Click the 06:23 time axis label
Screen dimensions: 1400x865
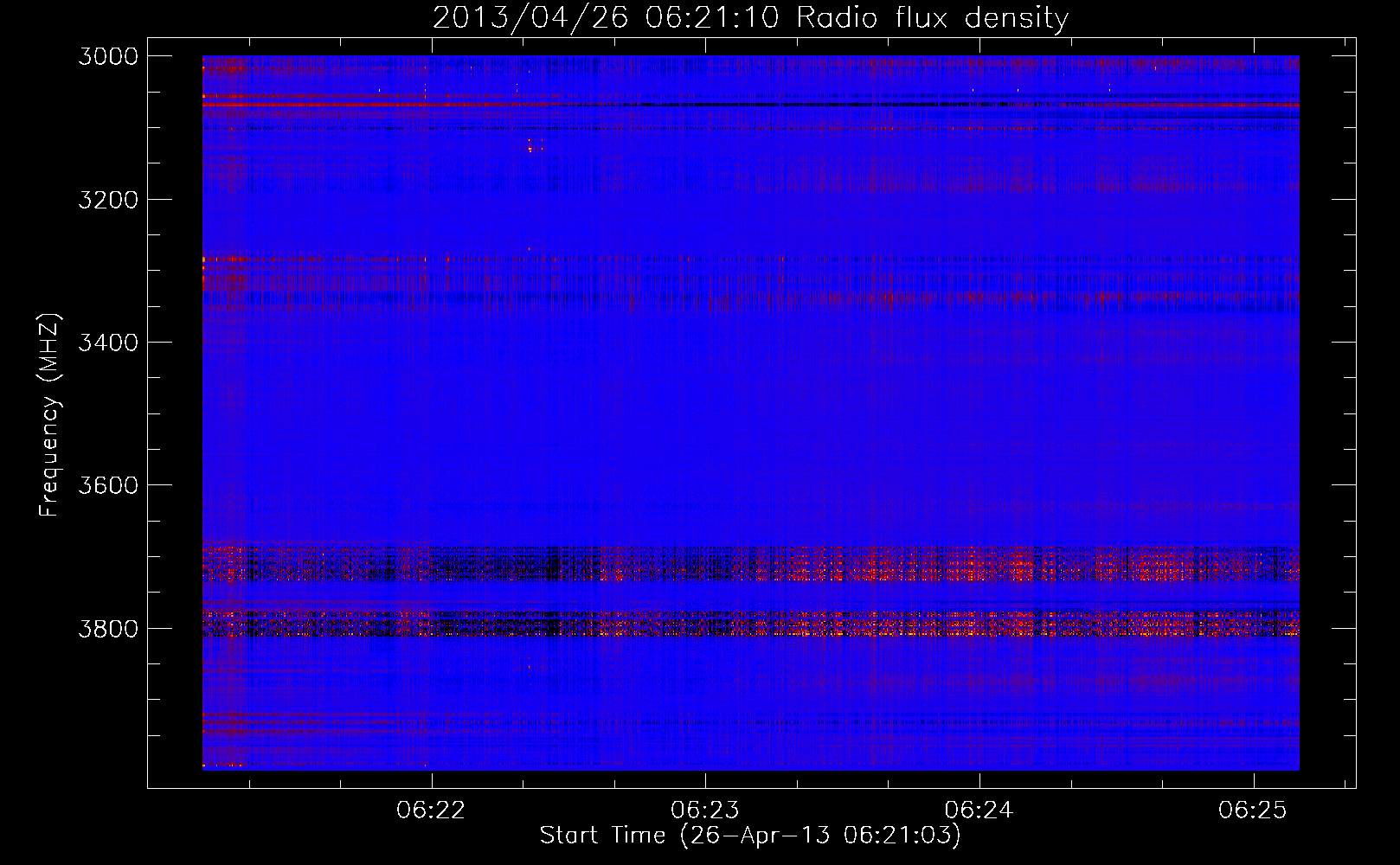point(705,810)
